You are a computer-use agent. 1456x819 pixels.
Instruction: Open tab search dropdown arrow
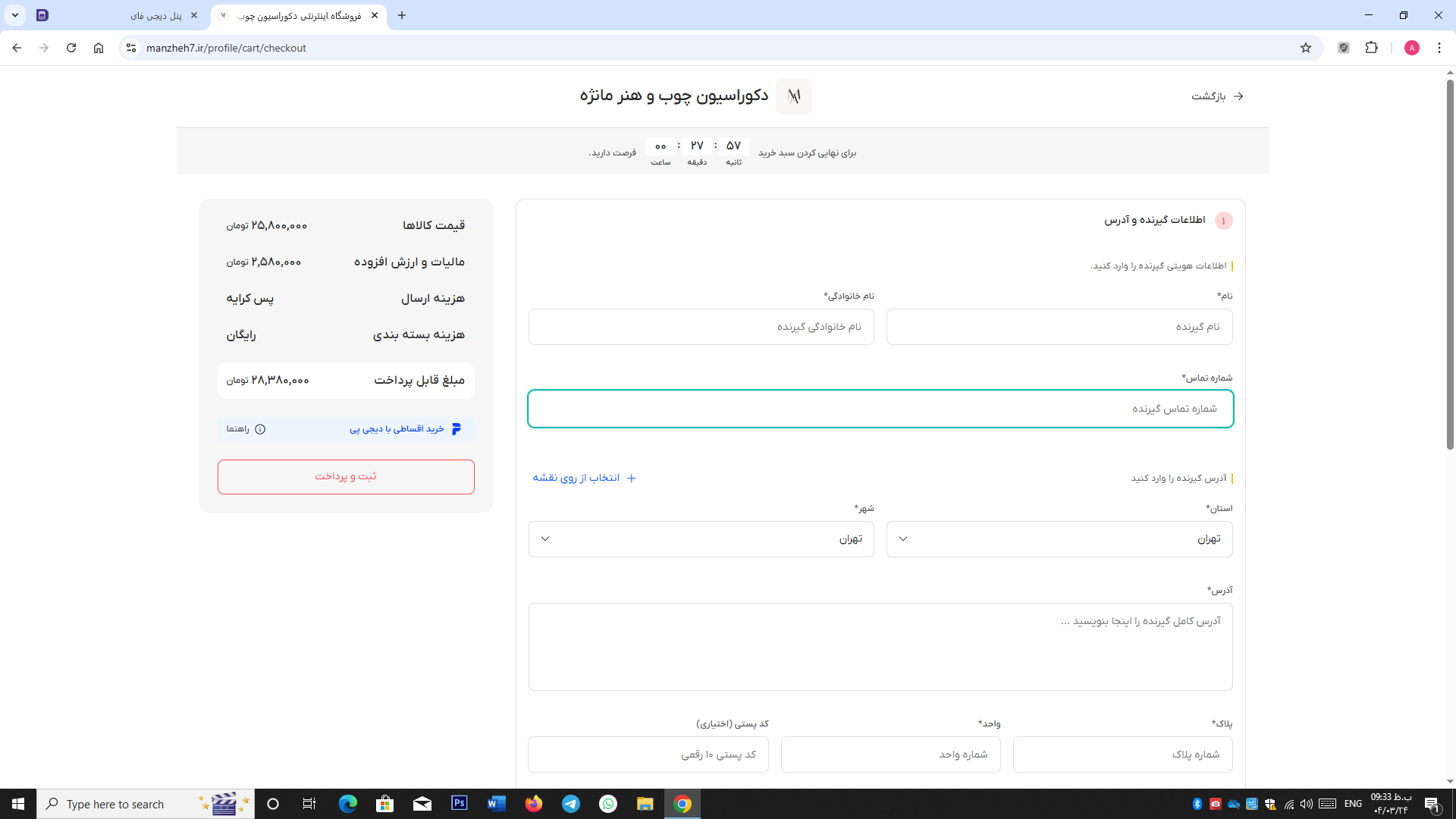pyautogui.click(x=15, y=15)
